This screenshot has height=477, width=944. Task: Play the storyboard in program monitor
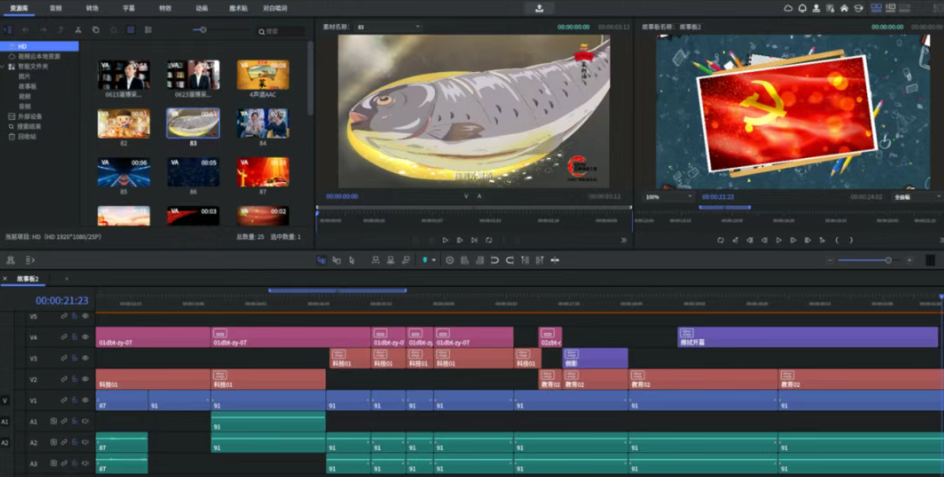click(x=778, y=240)
